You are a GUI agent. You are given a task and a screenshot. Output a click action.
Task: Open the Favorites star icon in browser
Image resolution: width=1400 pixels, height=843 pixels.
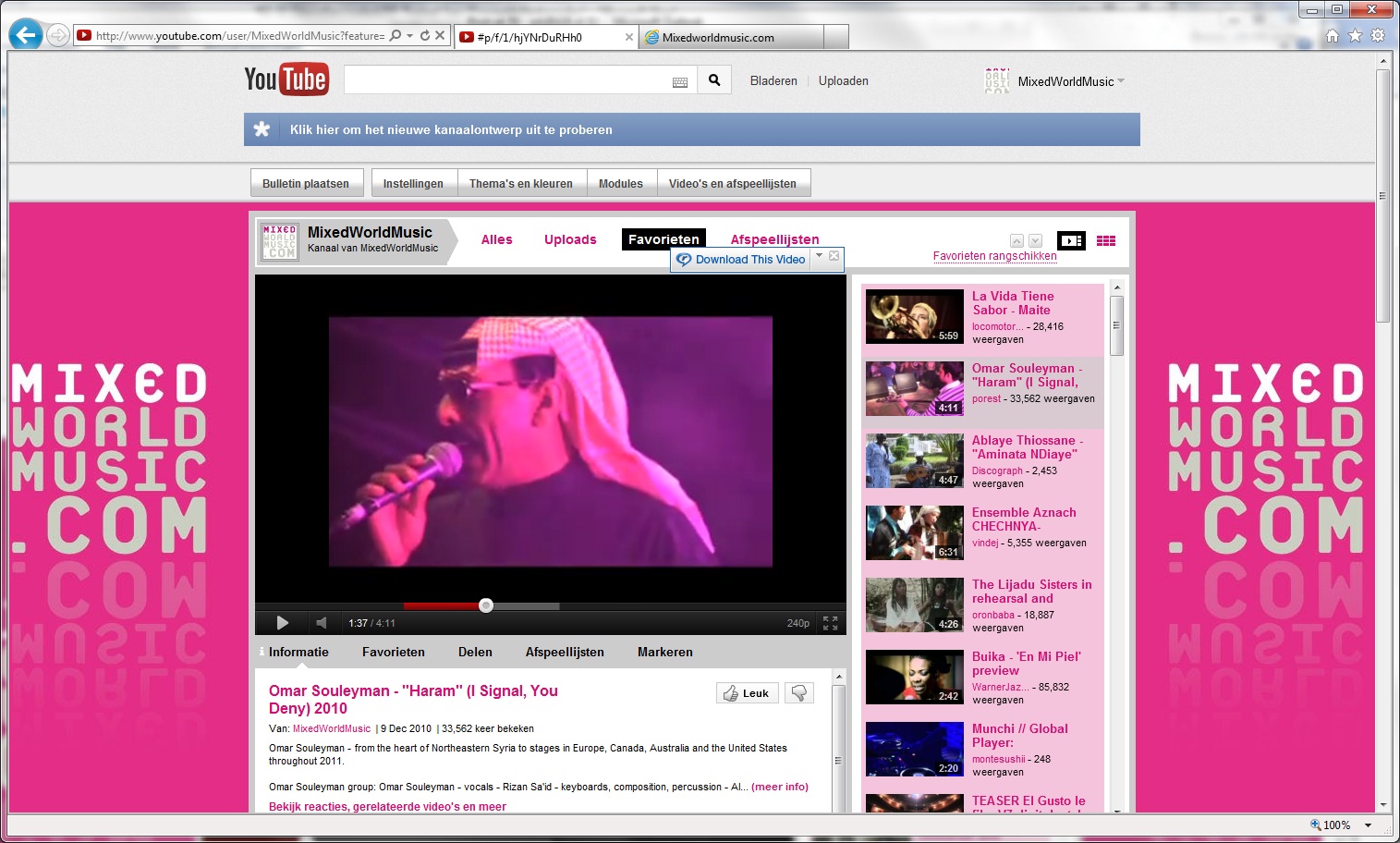pos(1356,36)
